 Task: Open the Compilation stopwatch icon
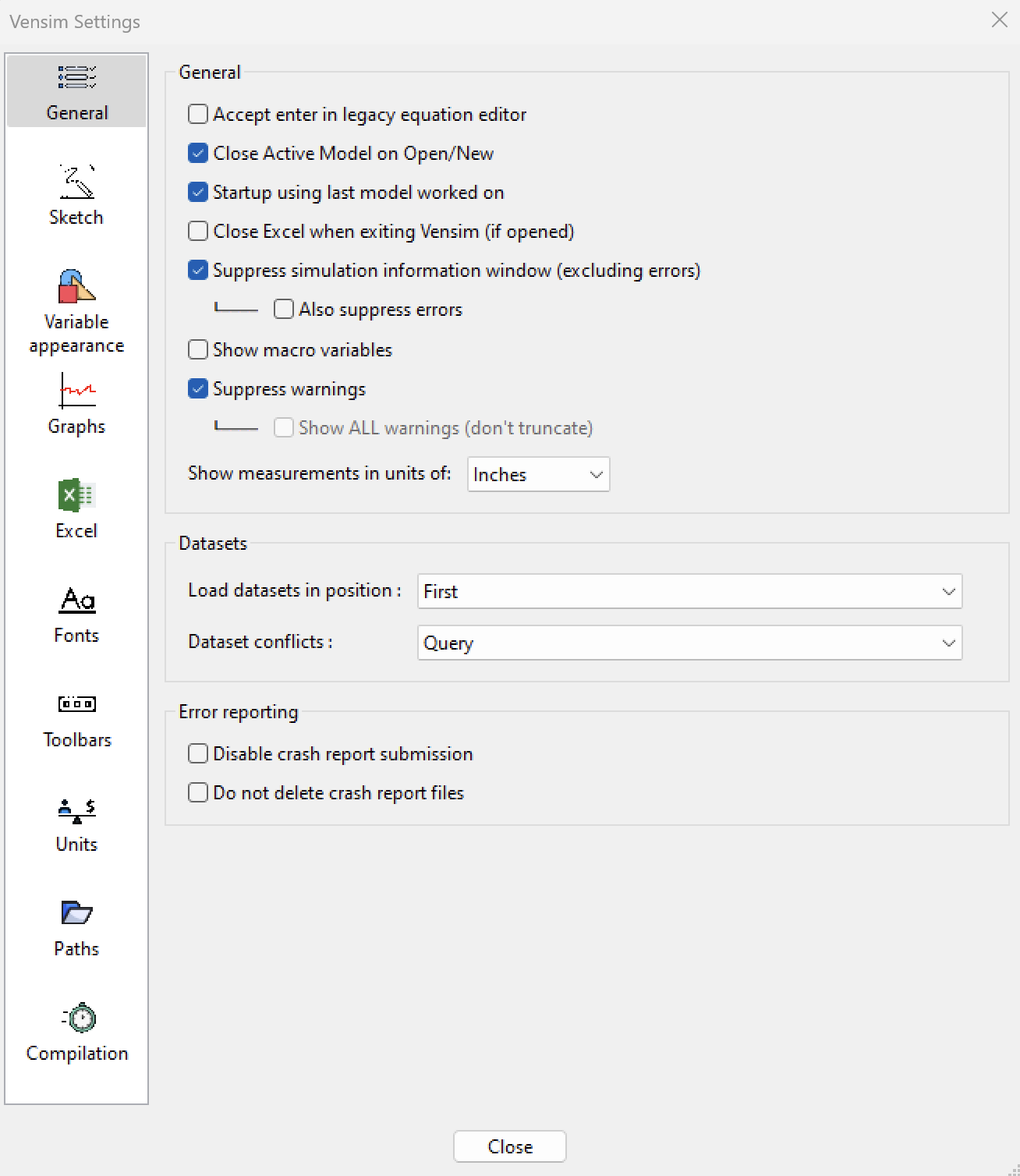(78, 1017)
